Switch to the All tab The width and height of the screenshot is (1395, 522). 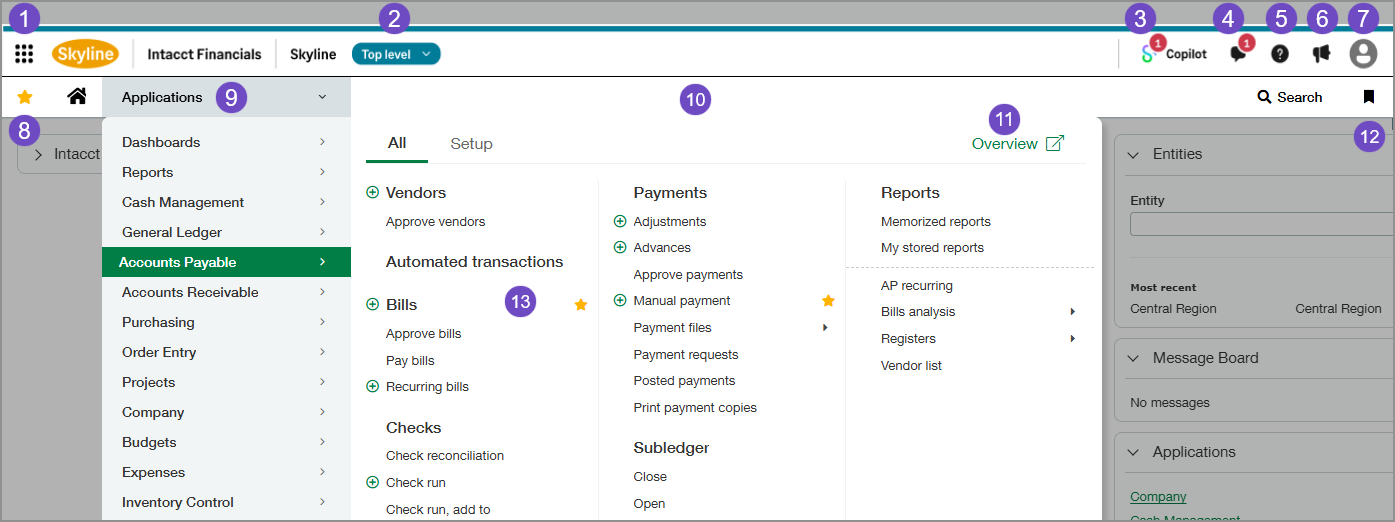point(397,143)
